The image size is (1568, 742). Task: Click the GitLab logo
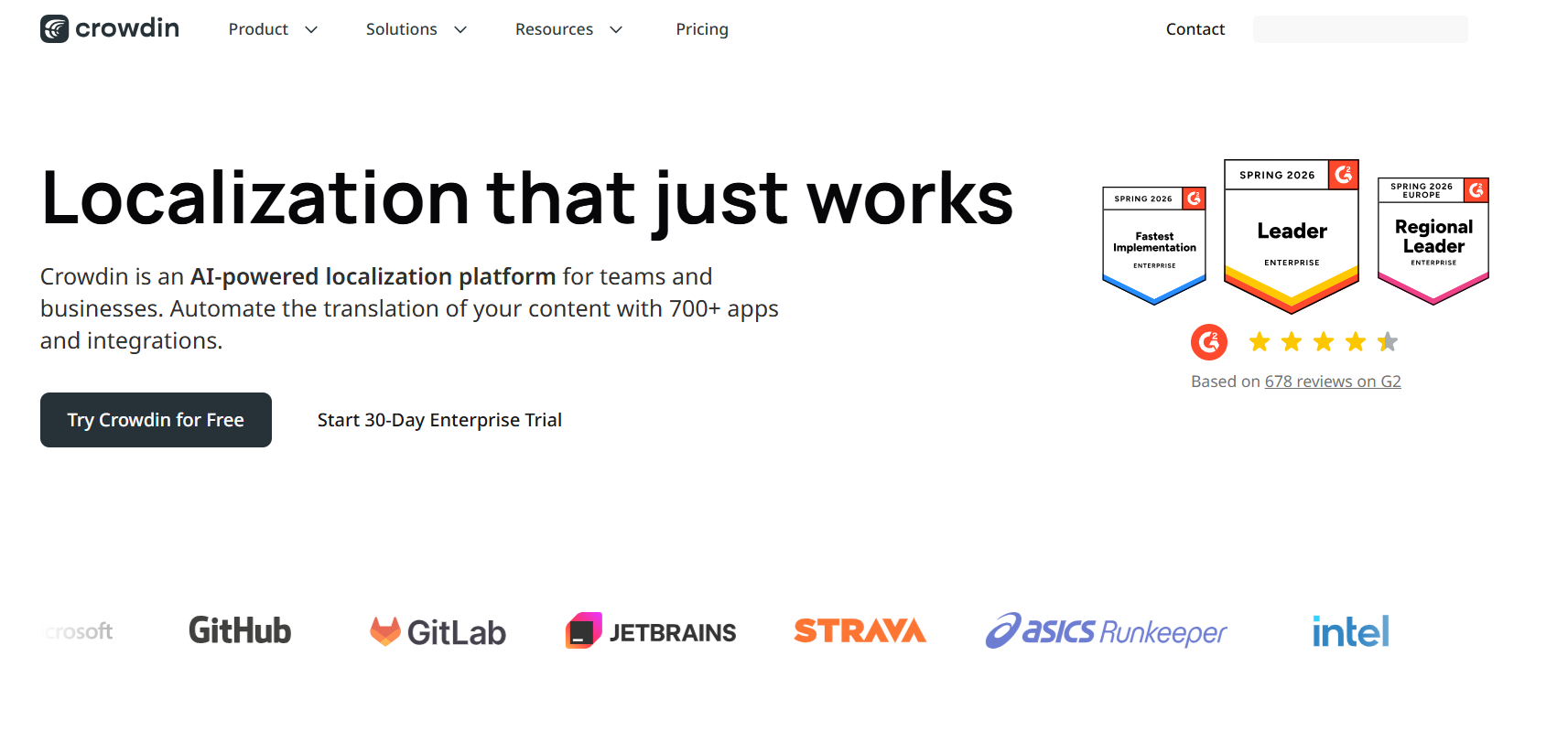point(438,631)
